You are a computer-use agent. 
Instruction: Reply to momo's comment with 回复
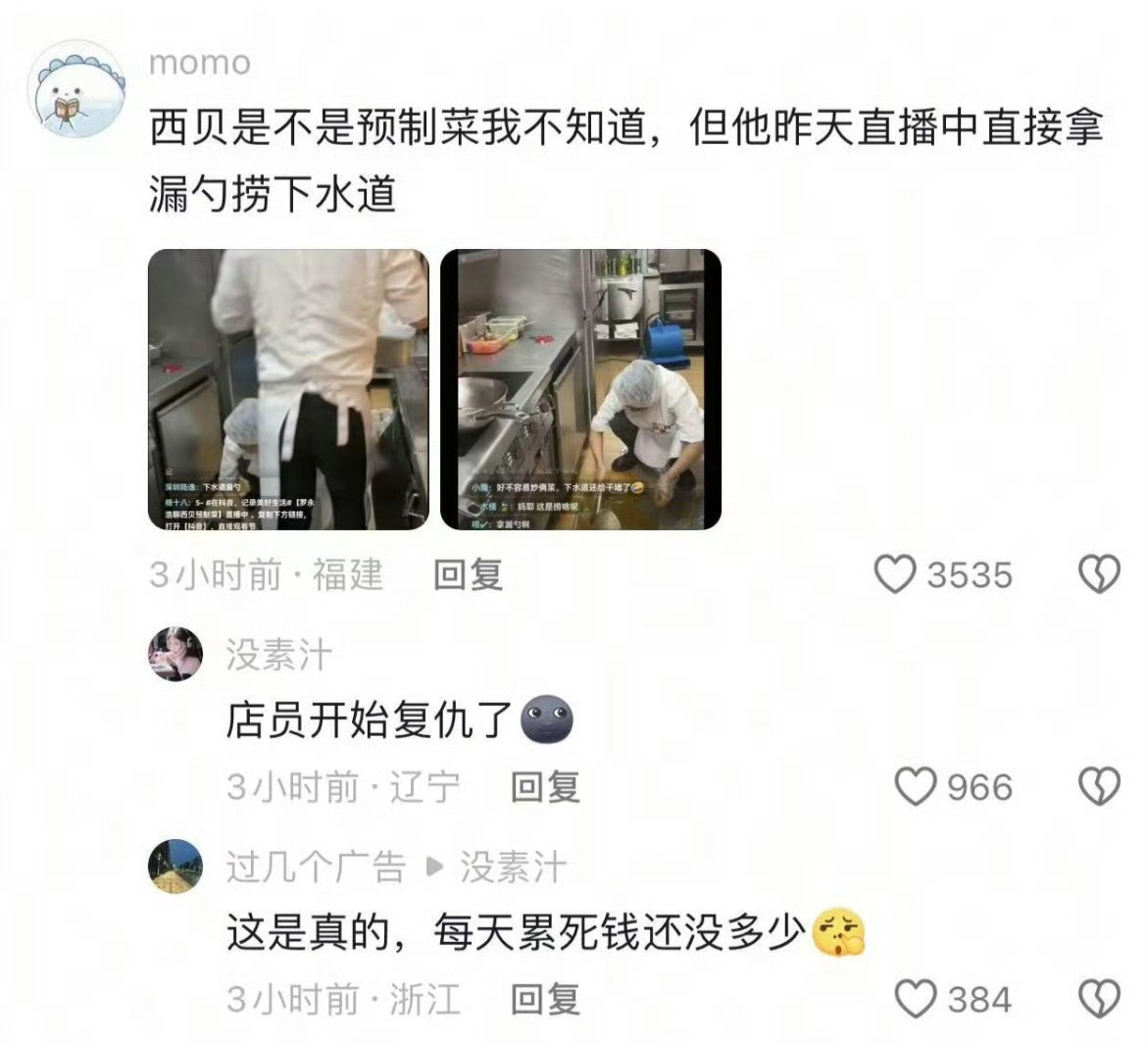468,574
